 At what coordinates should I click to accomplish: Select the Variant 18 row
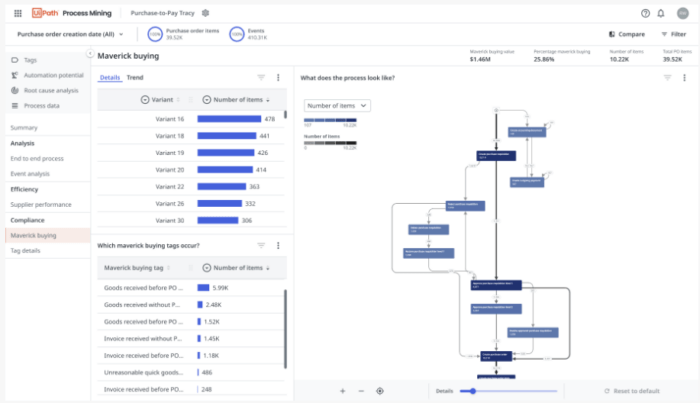point(191,136)
